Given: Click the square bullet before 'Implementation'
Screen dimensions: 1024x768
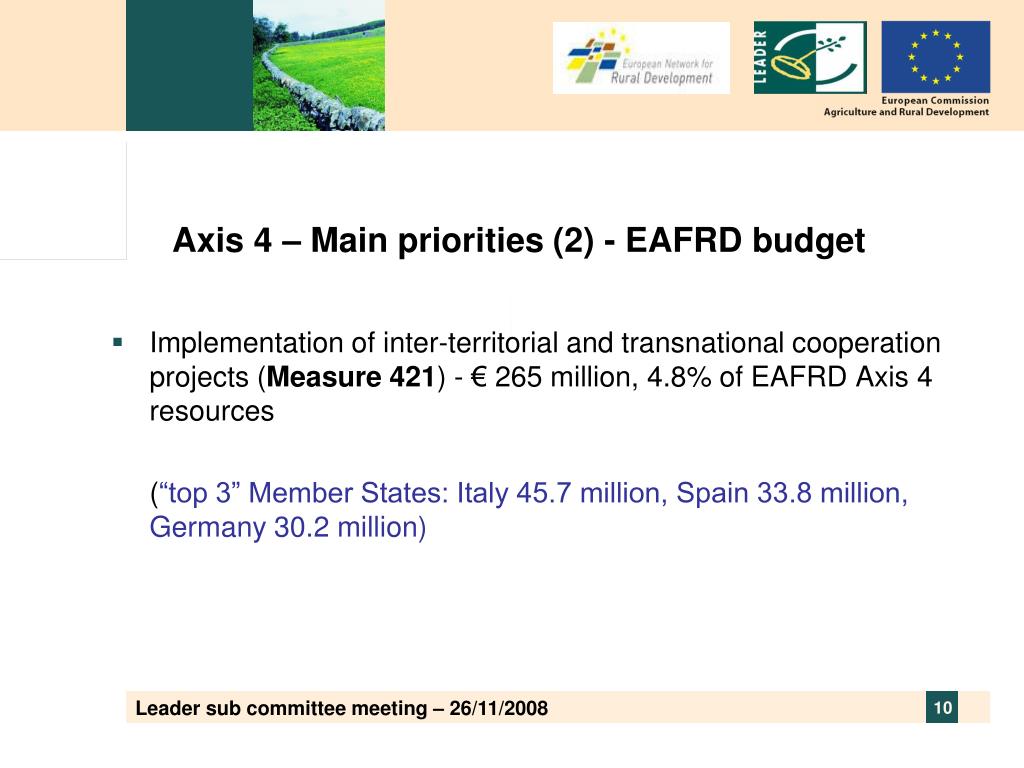Looking at the screenshot, I should 118,342.
